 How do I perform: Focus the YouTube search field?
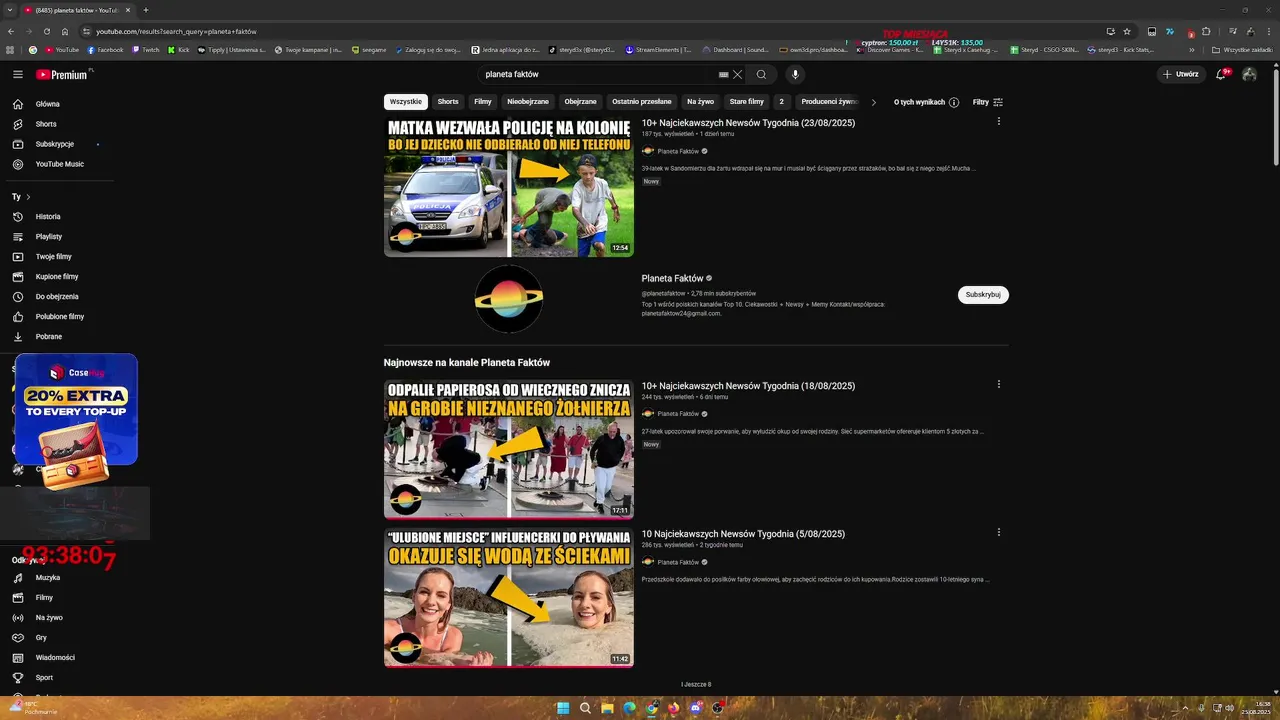click(597, 74)
